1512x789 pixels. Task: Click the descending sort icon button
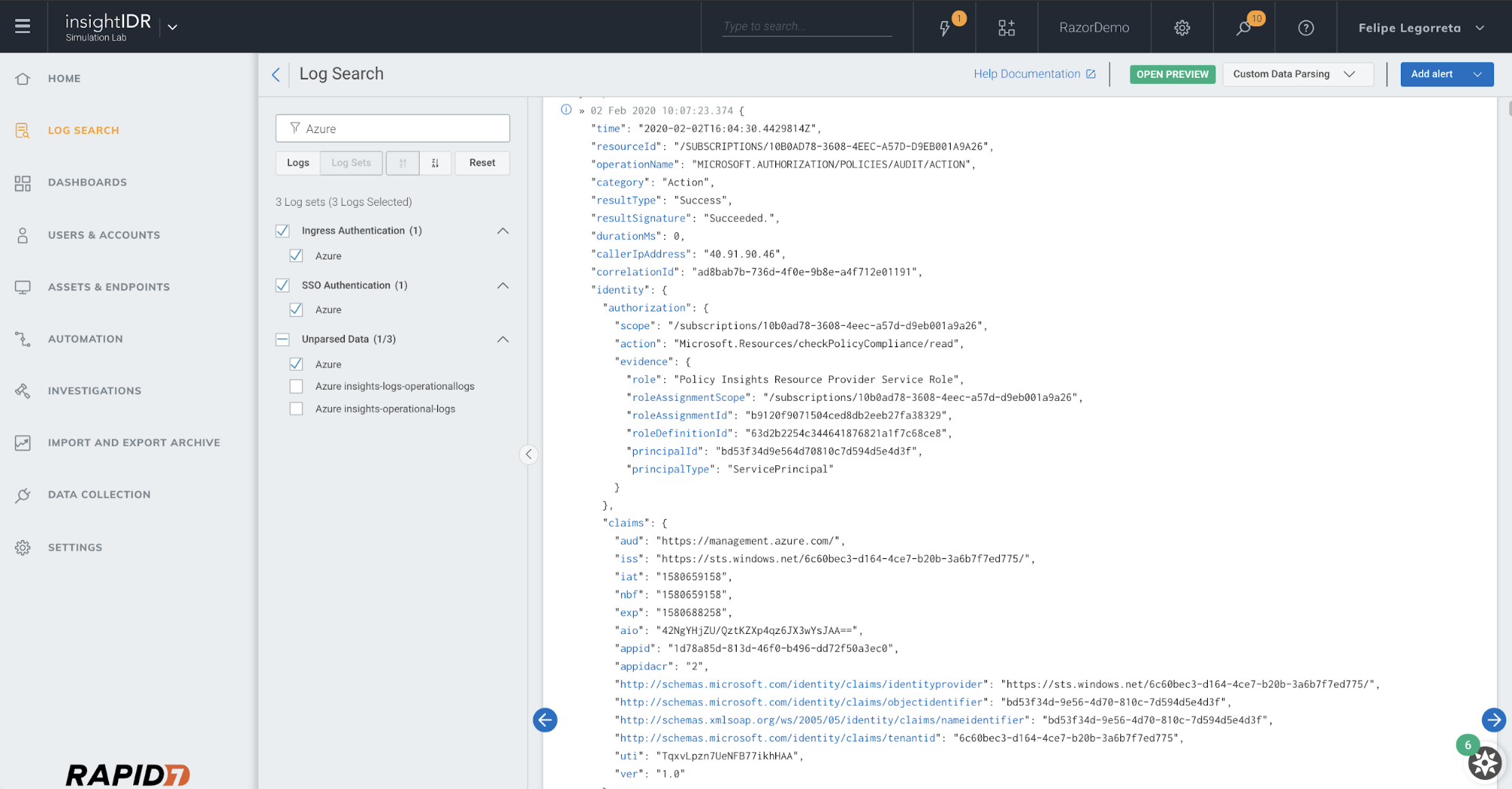pyautogui.click(x=435, y=163)
